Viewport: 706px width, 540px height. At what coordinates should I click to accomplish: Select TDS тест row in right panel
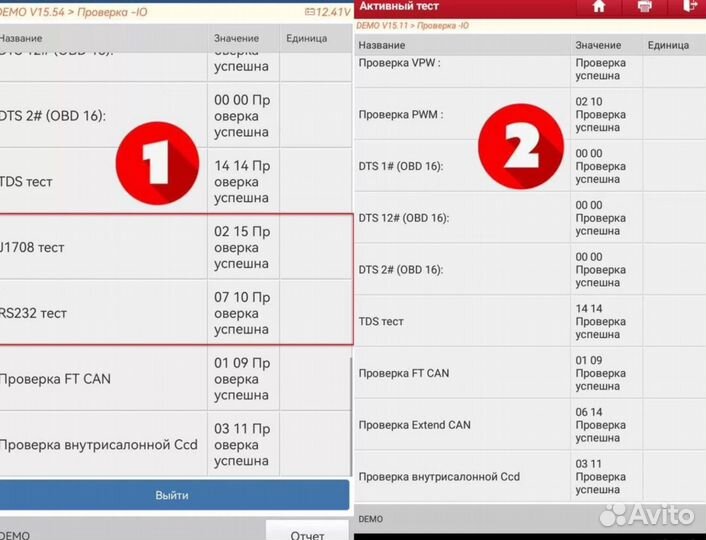tap(462, 321)
